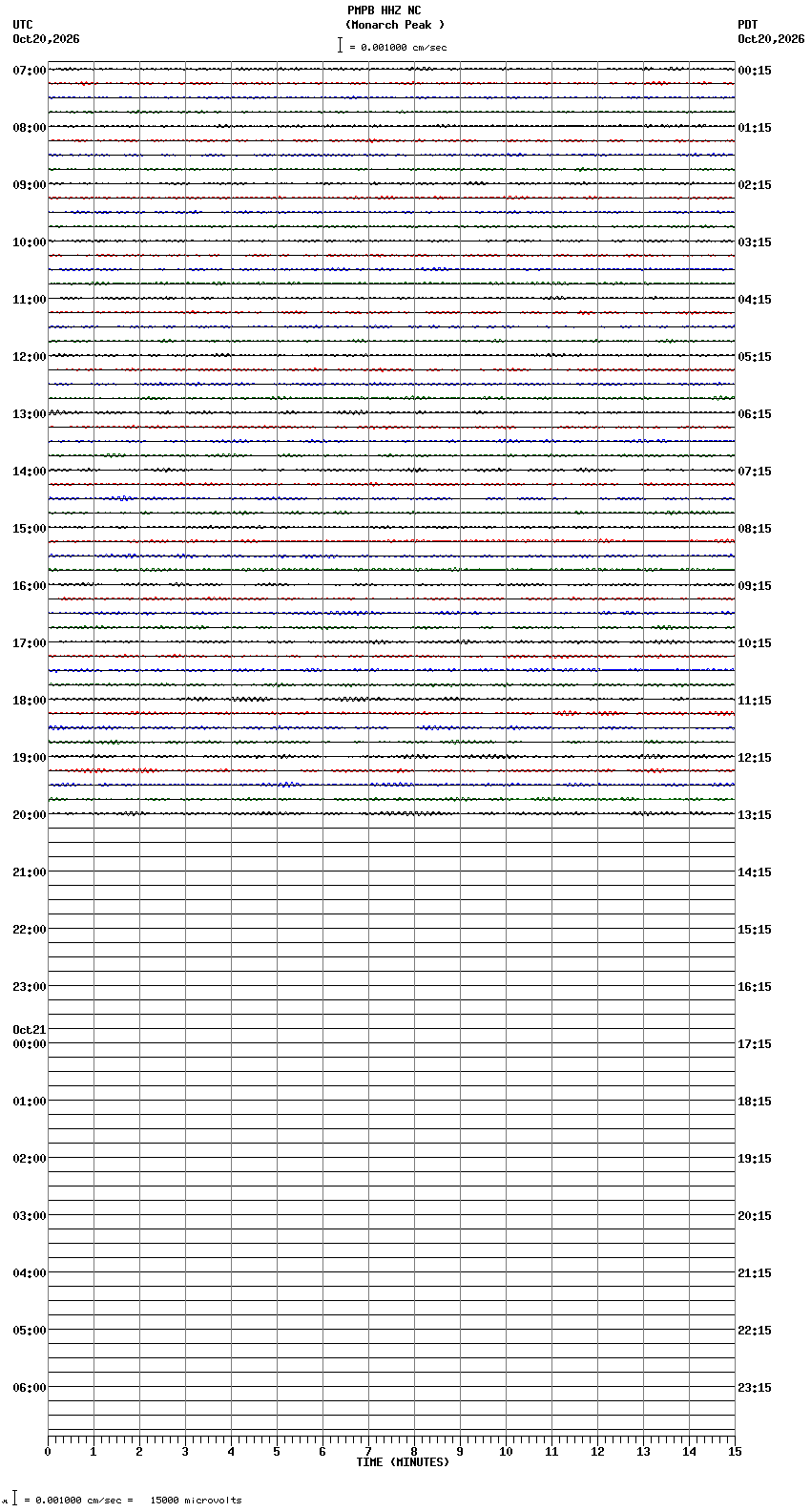Click the 05:15 PDT time label
This screenshot has height=1512, width=811.
coord(755,357)
